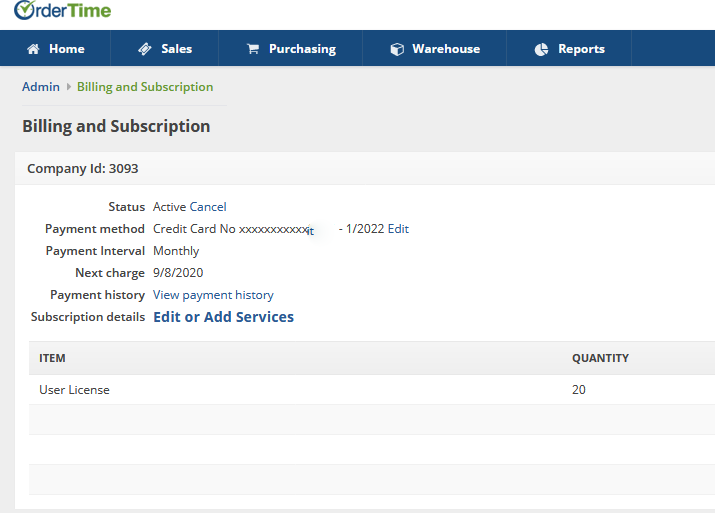Click the ITEM column header
The height and width of the screenshot is (513, 715).
tap(52, 358)
